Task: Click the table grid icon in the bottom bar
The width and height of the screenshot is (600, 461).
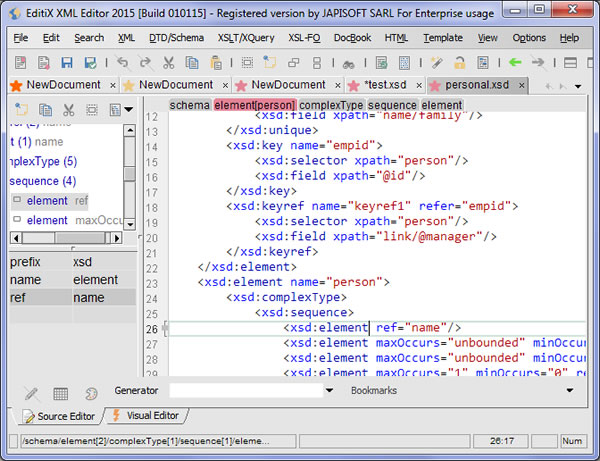Action: coord(60,393)
